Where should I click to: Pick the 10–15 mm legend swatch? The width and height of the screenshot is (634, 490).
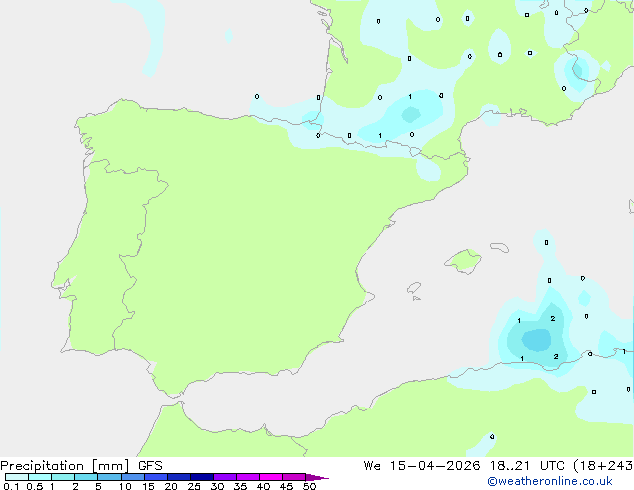click(x=132, y=477)
